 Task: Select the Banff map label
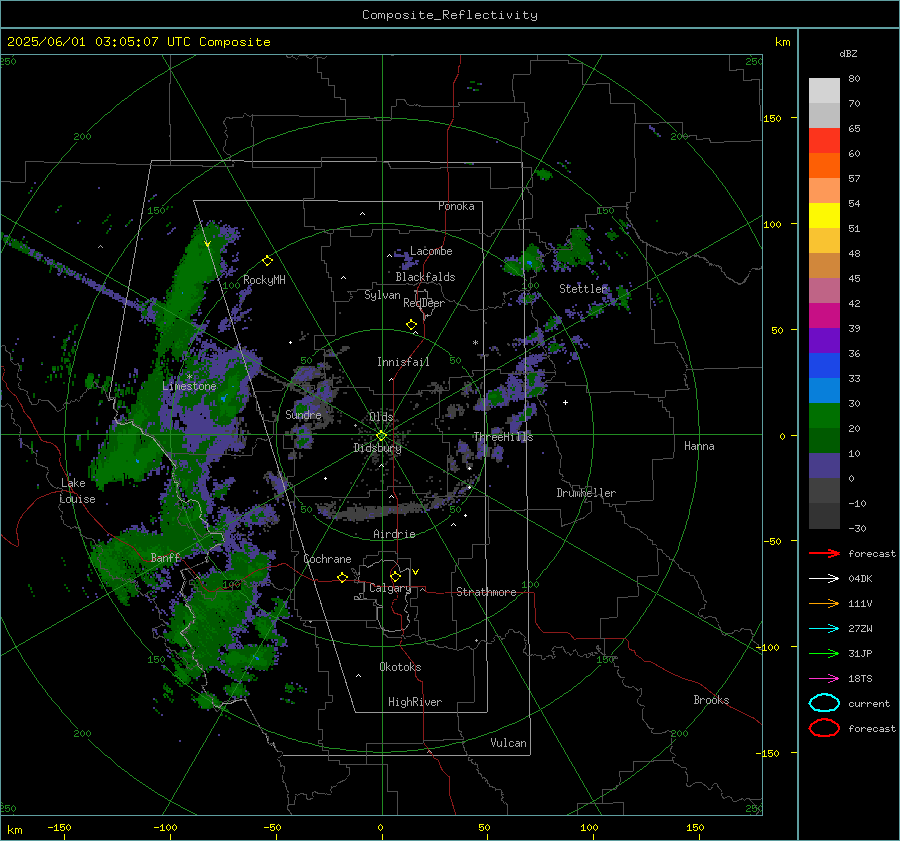click(165, 557)
